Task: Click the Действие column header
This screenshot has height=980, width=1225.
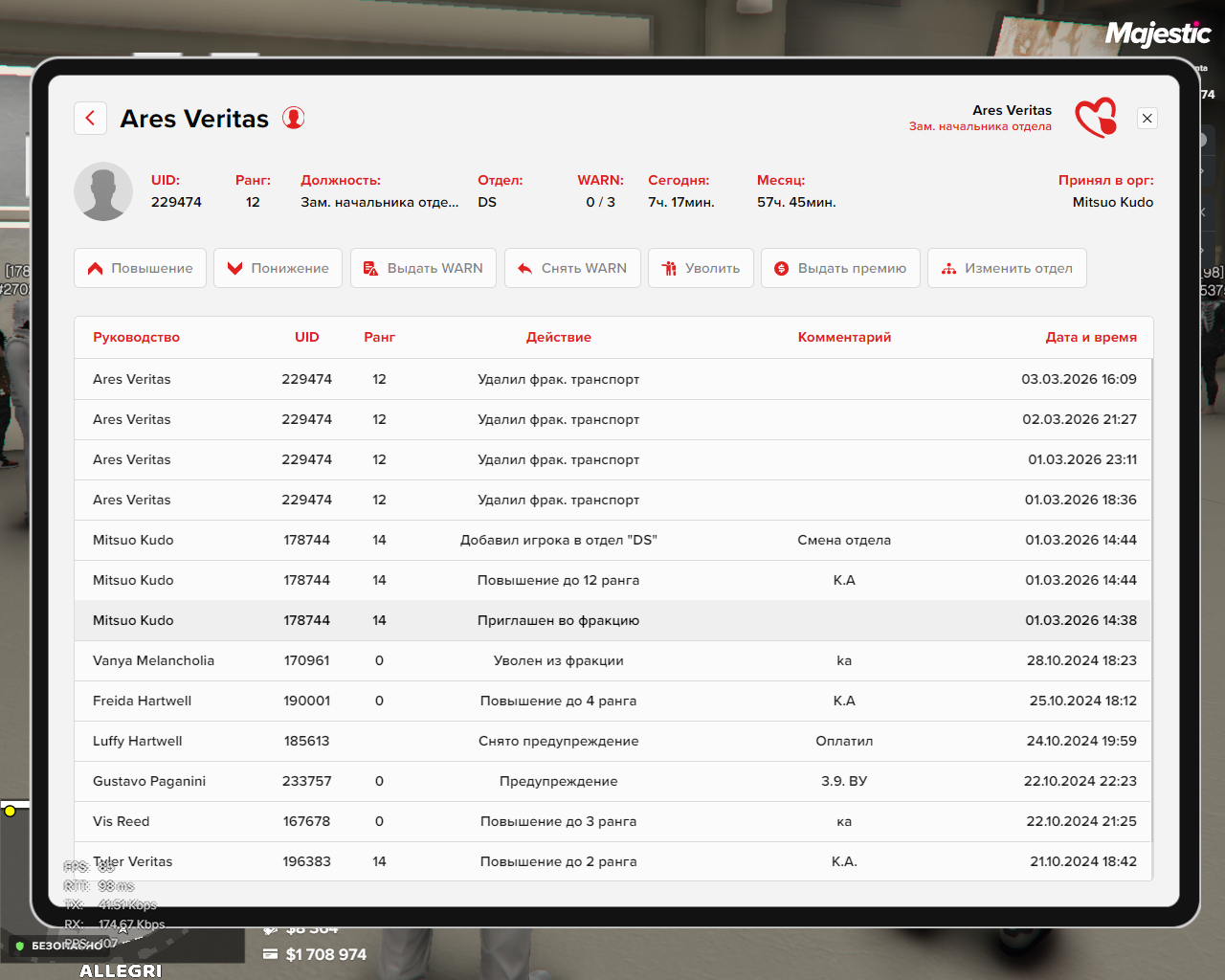Action: click(558, 337)
